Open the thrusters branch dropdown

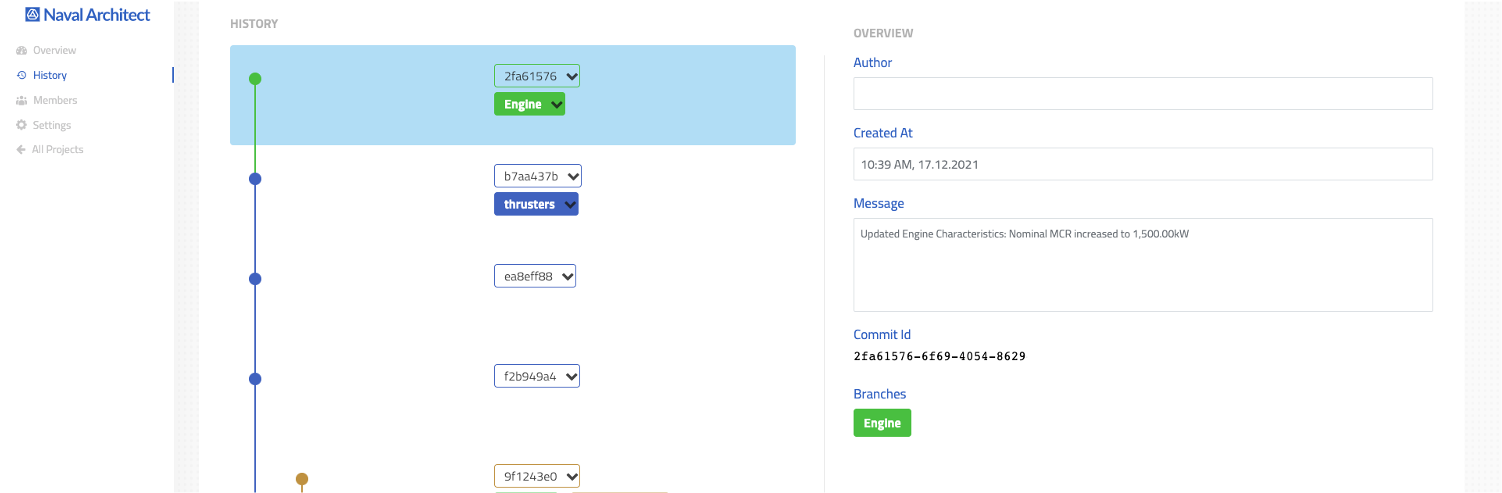[x=536, y=204]
